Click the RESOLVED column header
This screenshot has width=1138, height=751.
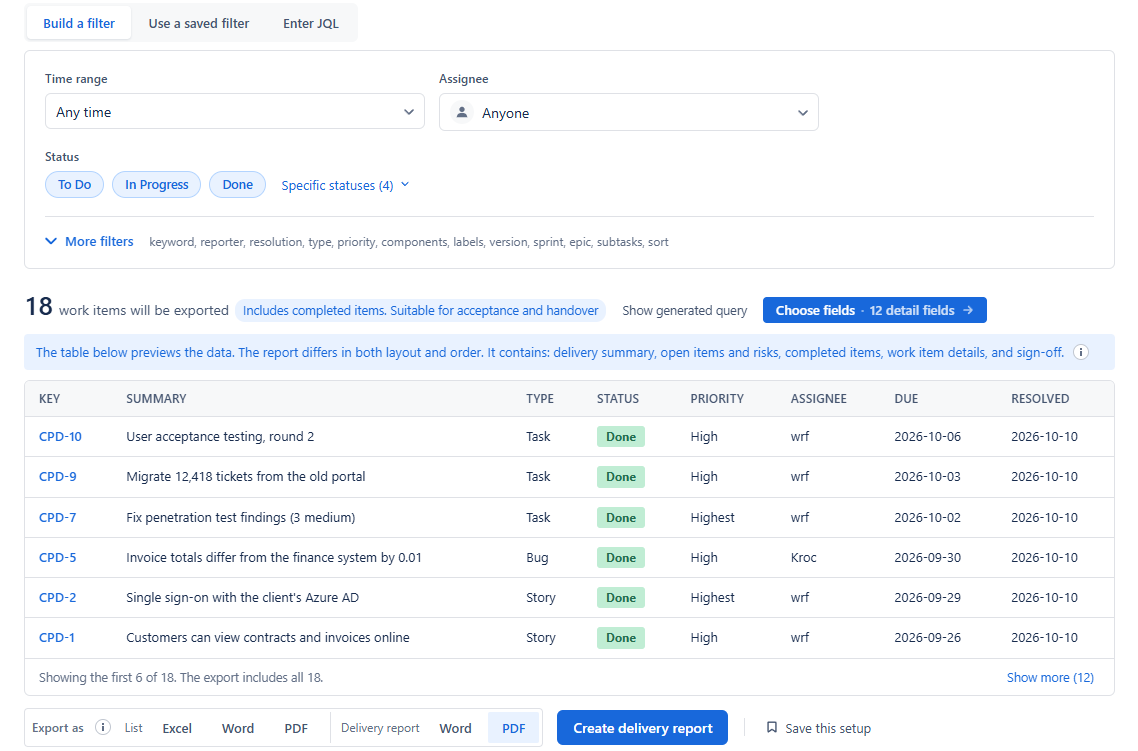coord(1040,398)
